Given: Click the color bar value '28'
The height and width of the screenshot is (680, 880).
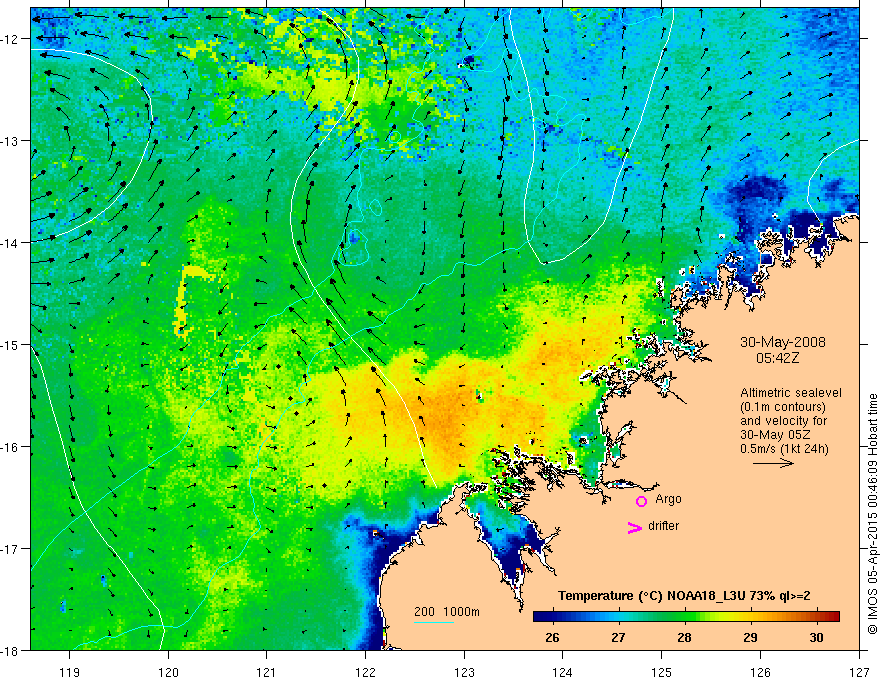Looking at the screenshot, I should (x=684, y=637).
